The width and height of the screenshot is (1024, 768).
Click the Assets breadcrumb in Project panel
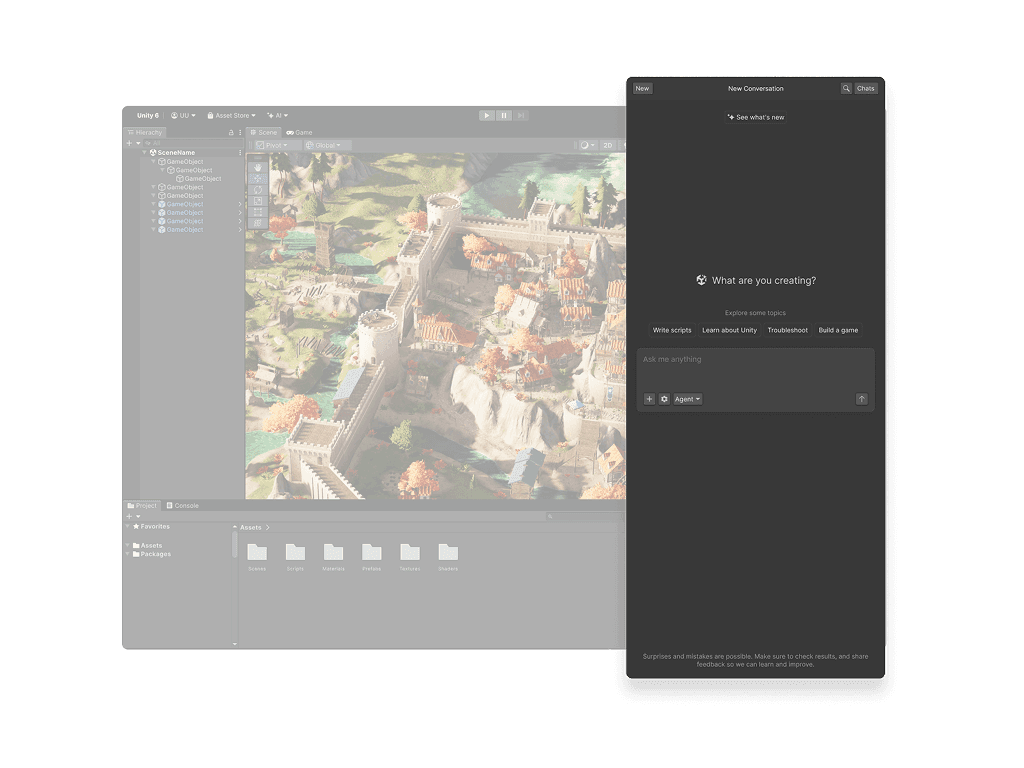[x=250, y=528]
